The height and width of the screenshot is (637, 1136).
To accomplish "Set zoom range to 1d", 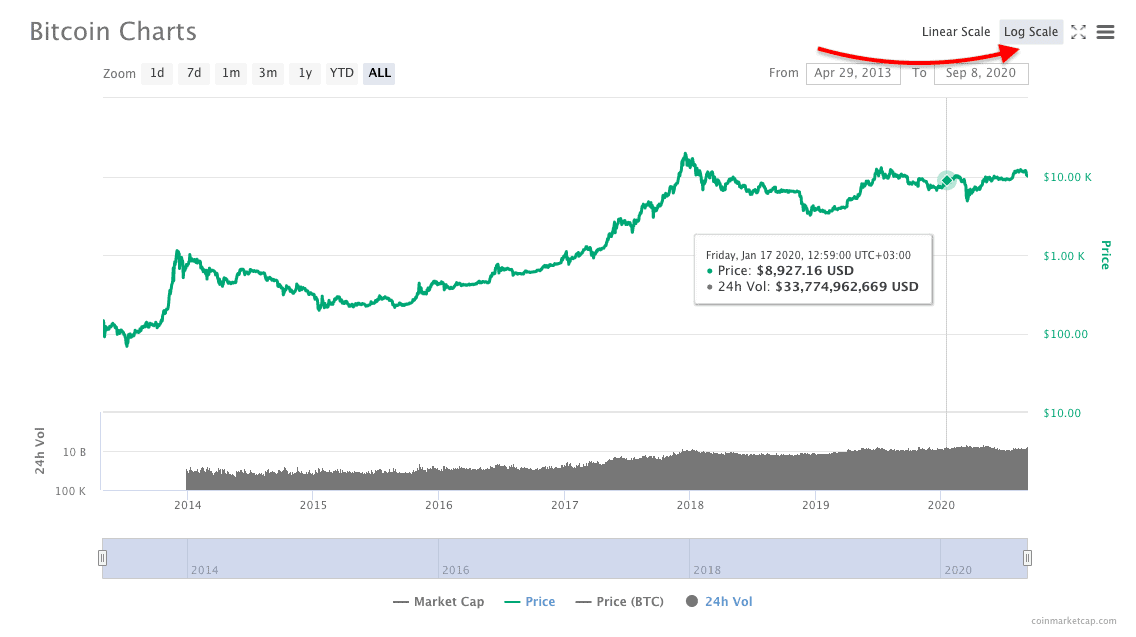I will click(157, 73).
